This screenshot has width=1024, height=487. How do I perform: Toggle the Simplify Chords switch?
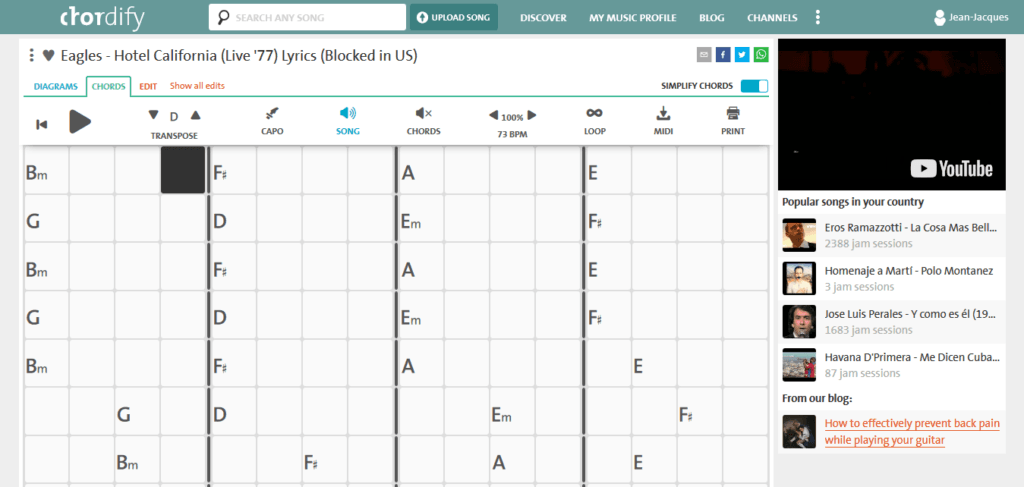(754, 86)
